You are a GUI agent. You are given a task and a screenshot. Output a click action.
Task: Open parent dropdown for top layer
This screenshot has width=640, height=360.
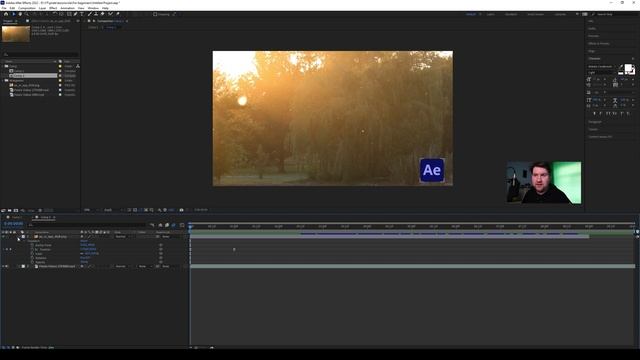pos(169,236)
